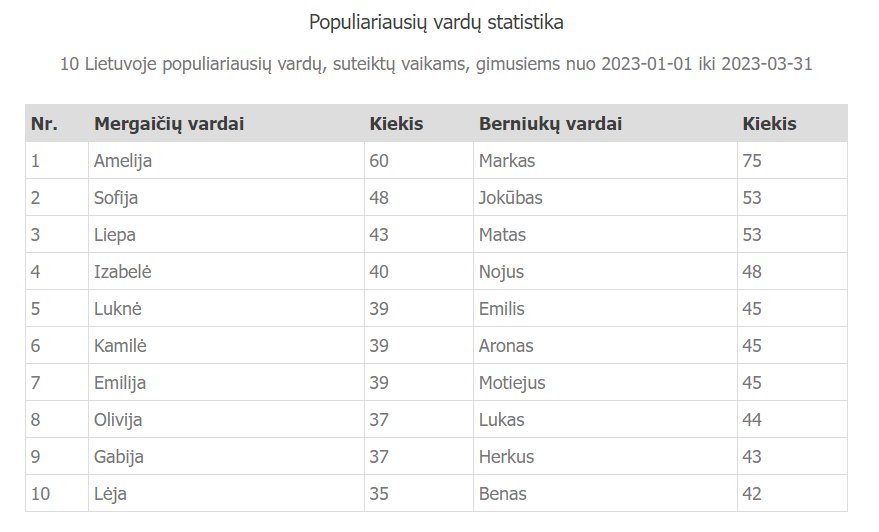
Task: Select the boy name Markas
Action: (x=507, y=161)
